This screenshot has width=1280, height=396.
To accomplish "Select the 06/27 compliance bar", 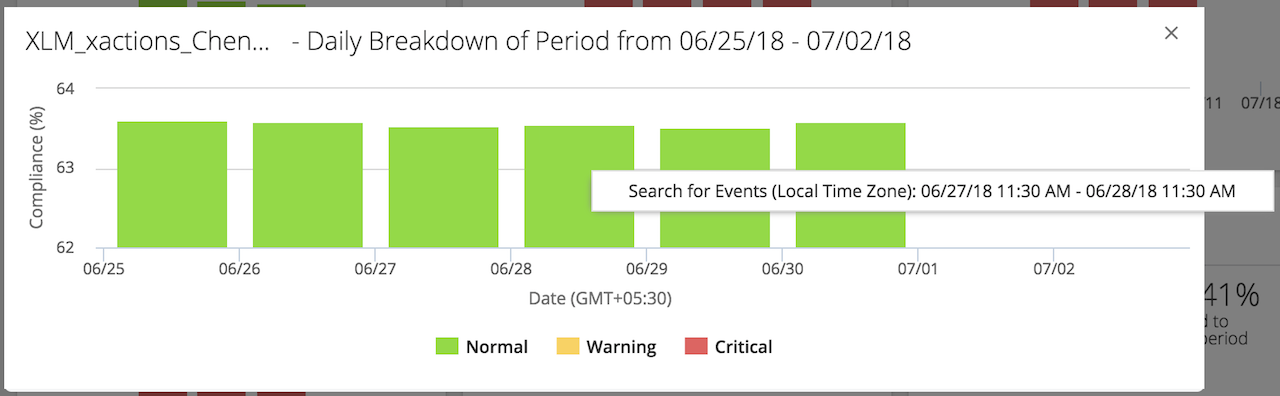I will coord(444,187).
